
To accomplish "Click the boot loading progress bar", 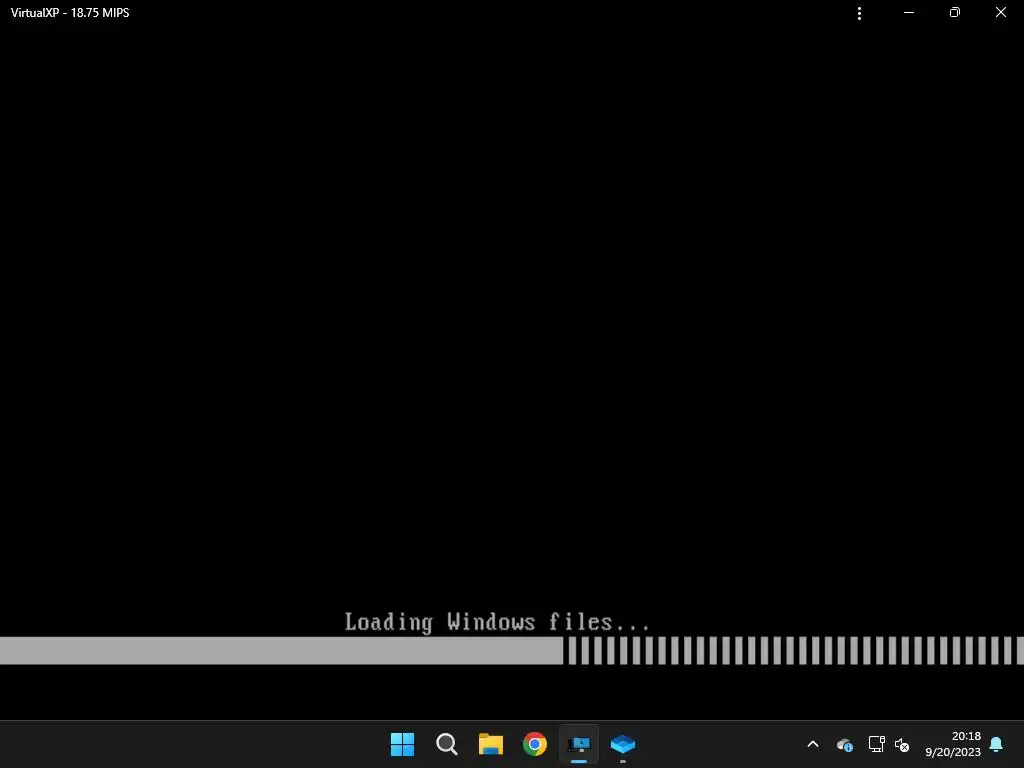I will coord(512,650).
